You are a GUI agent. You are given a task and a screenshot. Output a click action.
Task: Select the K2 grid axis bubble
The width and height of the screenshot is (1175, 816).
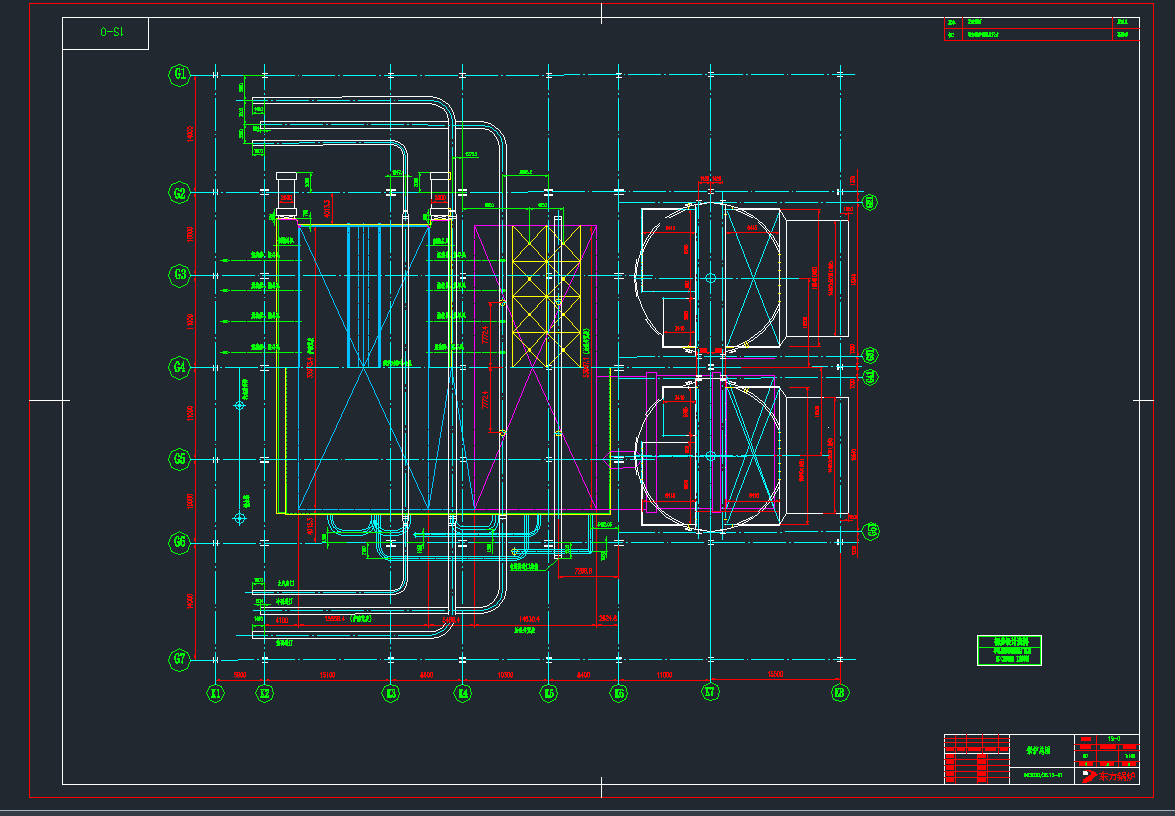265,694
